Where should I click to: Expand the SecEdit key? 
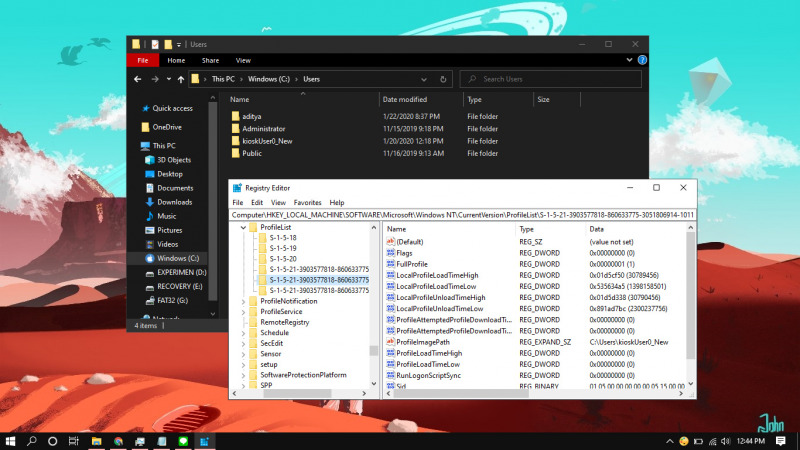point(243,343)
